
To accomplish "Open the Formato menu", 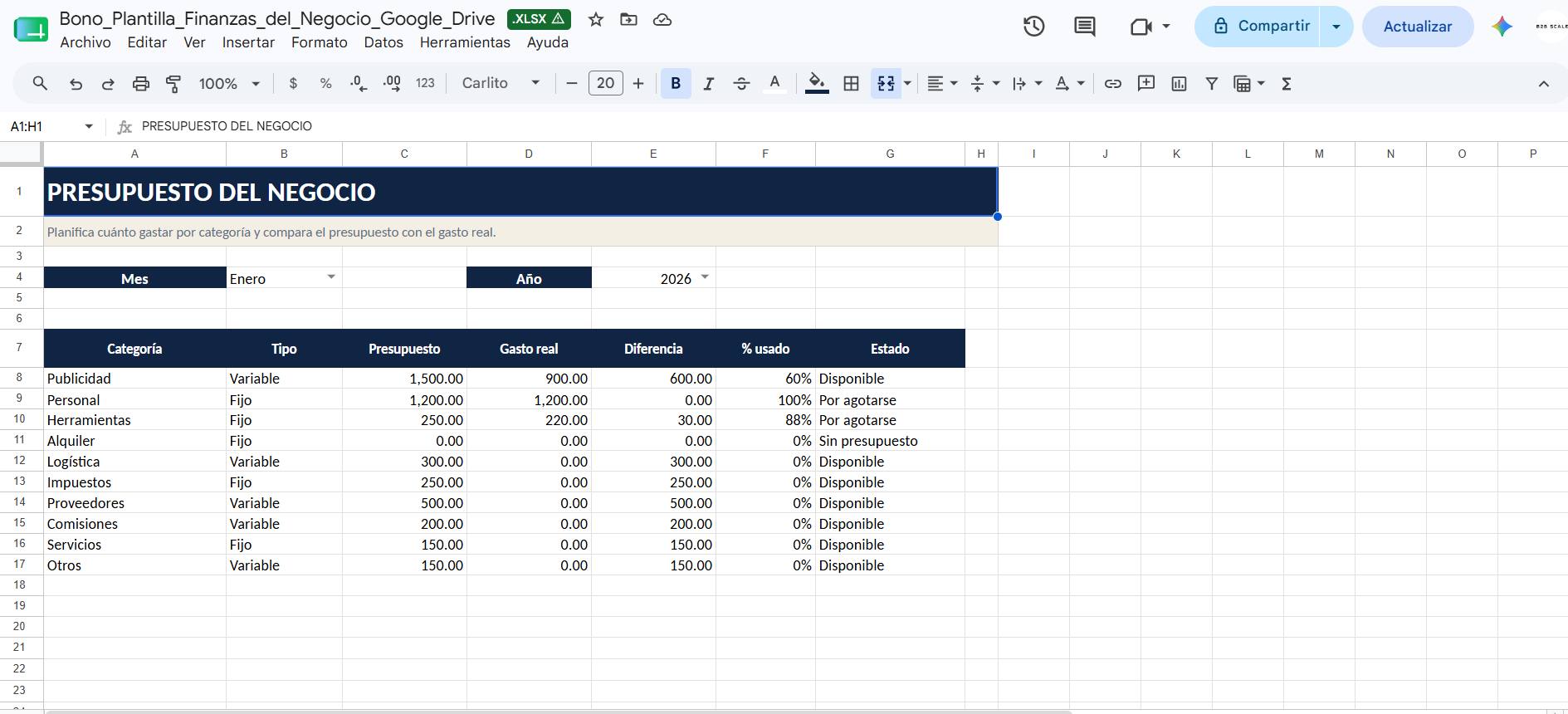I will point(320,42).
